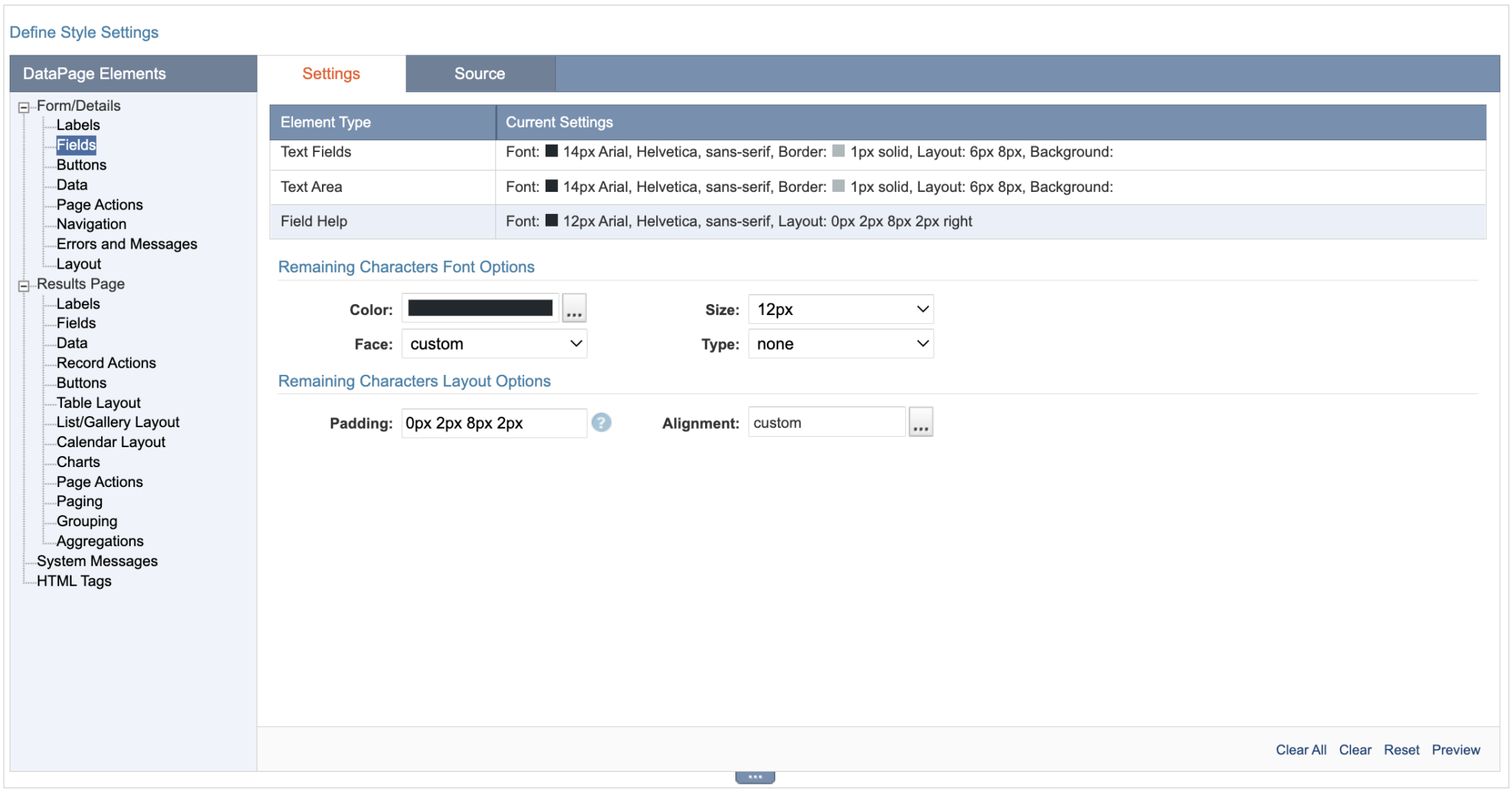The image size is (1512, 791).
Task: Click the border color swatch in Text Area row
Action: pos(838,186)
